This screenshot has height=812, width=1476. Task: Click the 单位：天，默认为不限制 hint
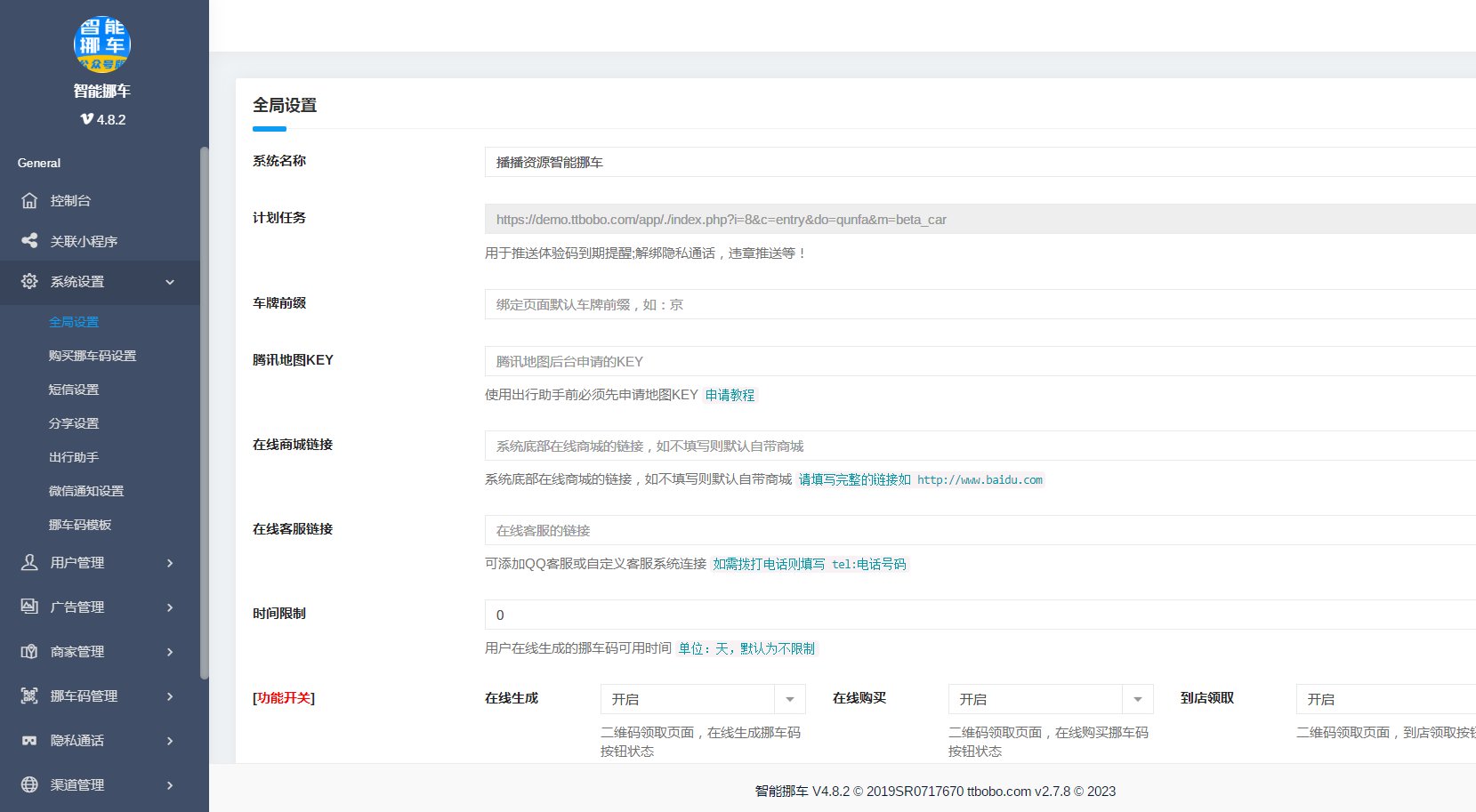pos(746,648)
